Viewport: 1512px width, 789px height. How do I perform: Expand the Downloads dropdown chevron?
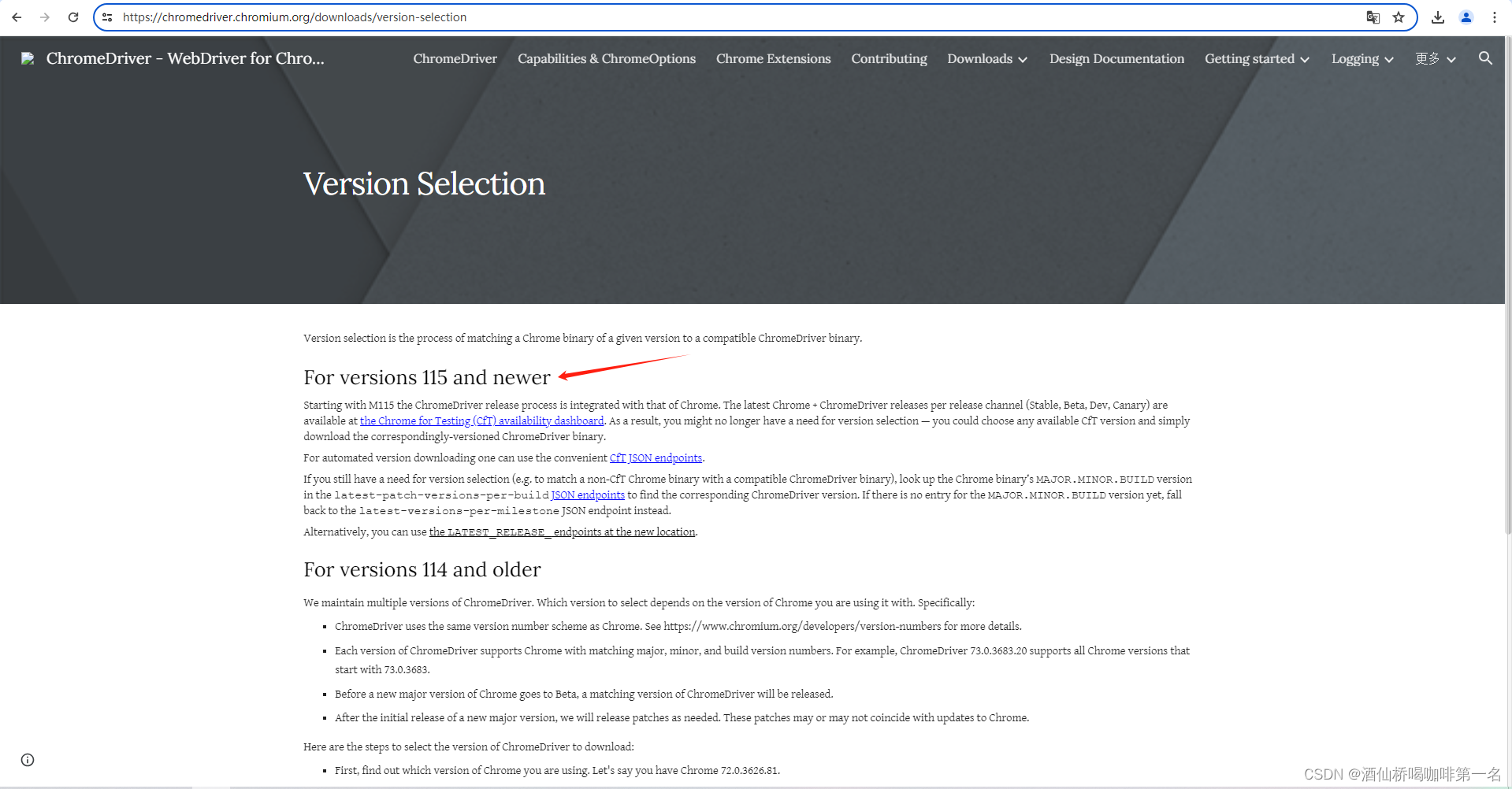coord(1023,60)
